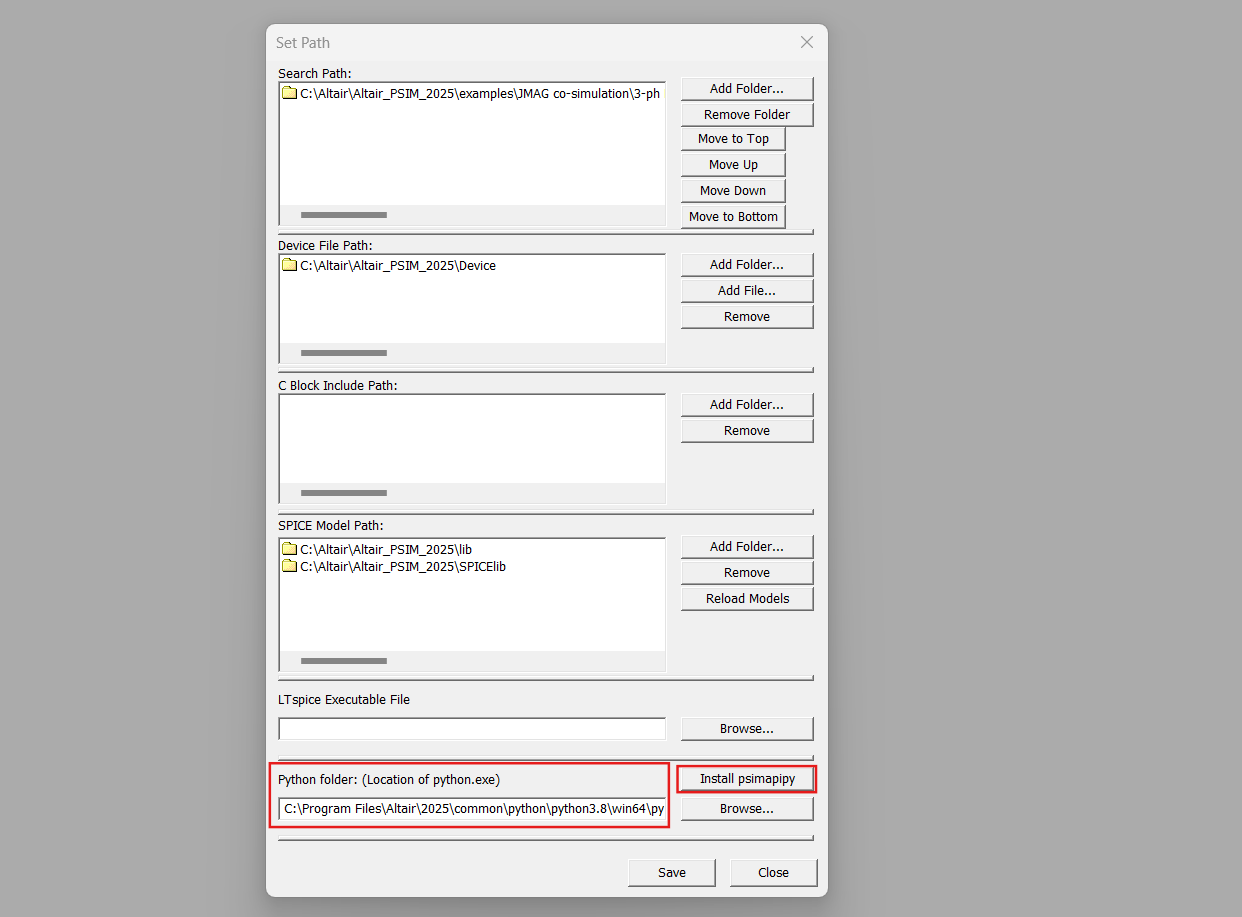
Task: Save the path settings
Action: (x=672, y=873)
